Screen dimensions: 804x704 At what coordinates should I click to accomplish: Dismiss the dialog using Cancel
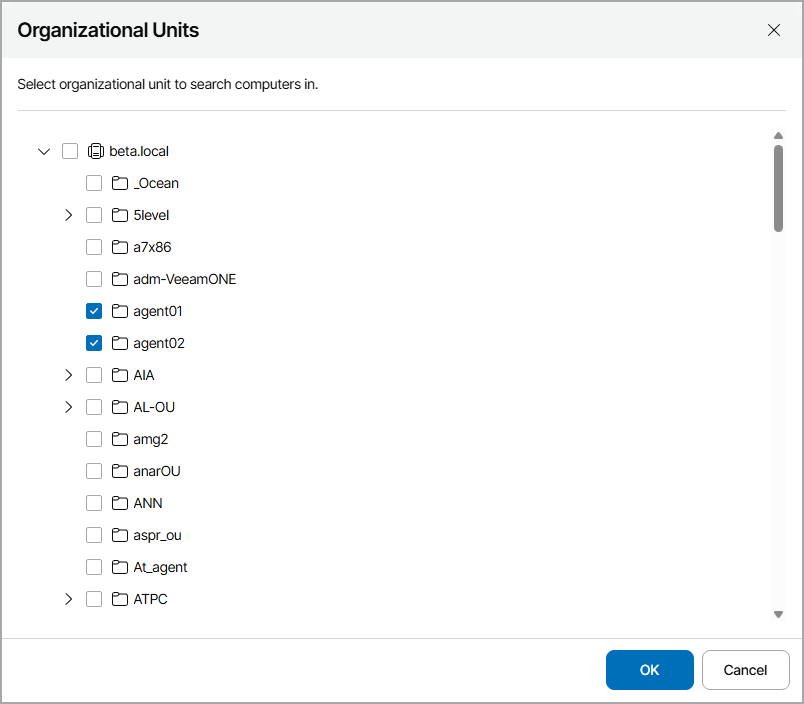(745, 670)
